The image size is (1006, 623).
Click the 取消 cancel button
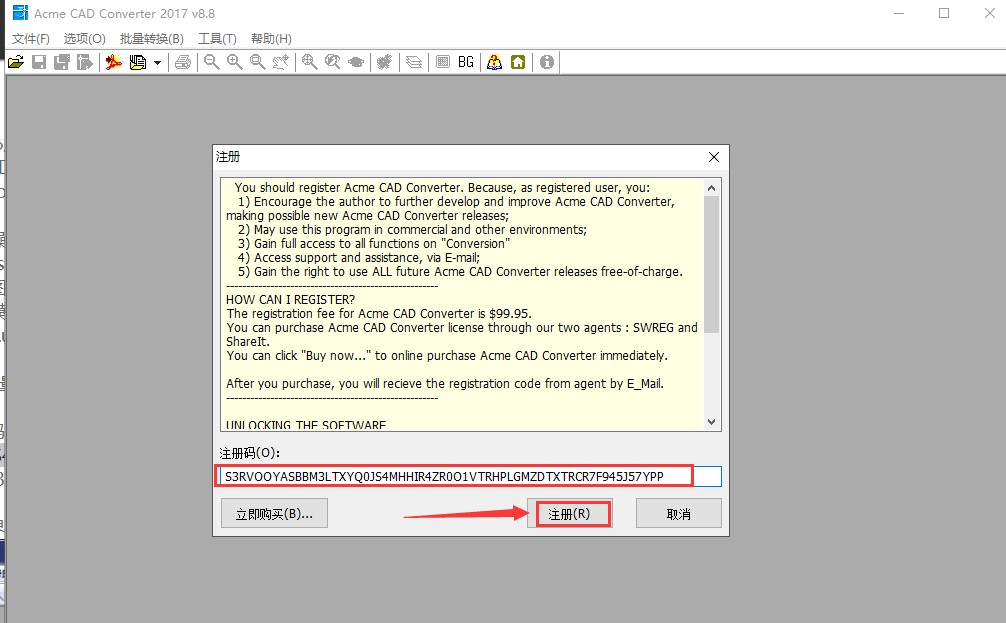pos(679,513)
